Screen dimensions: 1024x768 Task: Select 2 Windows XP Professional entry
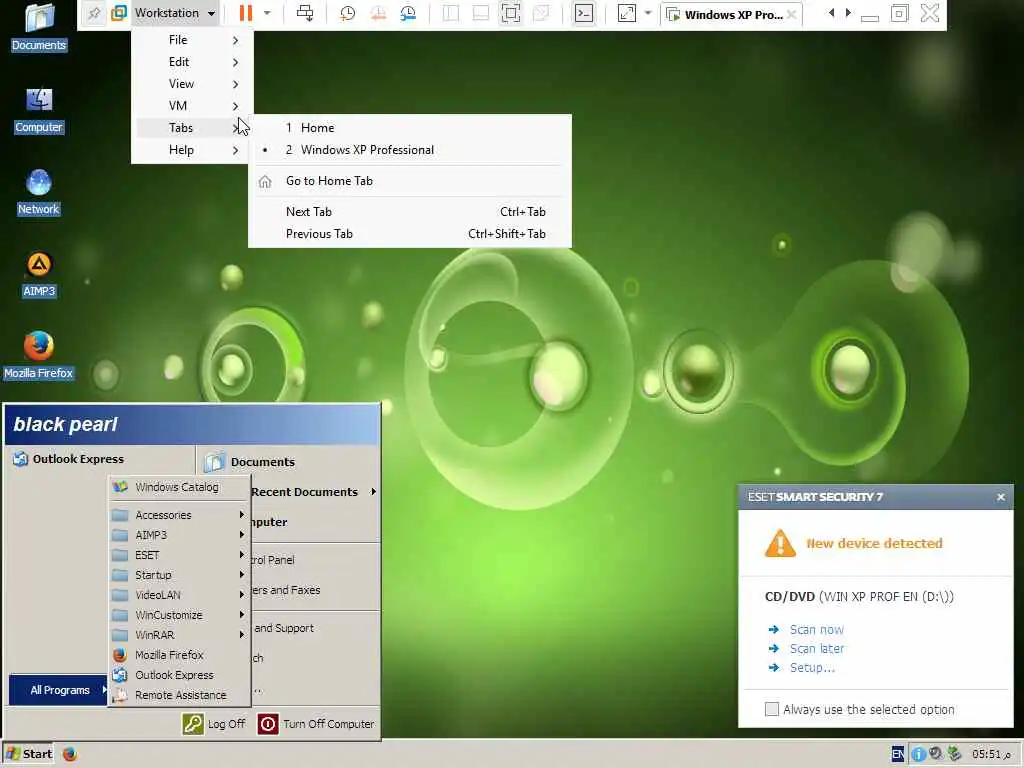point(409,150)
